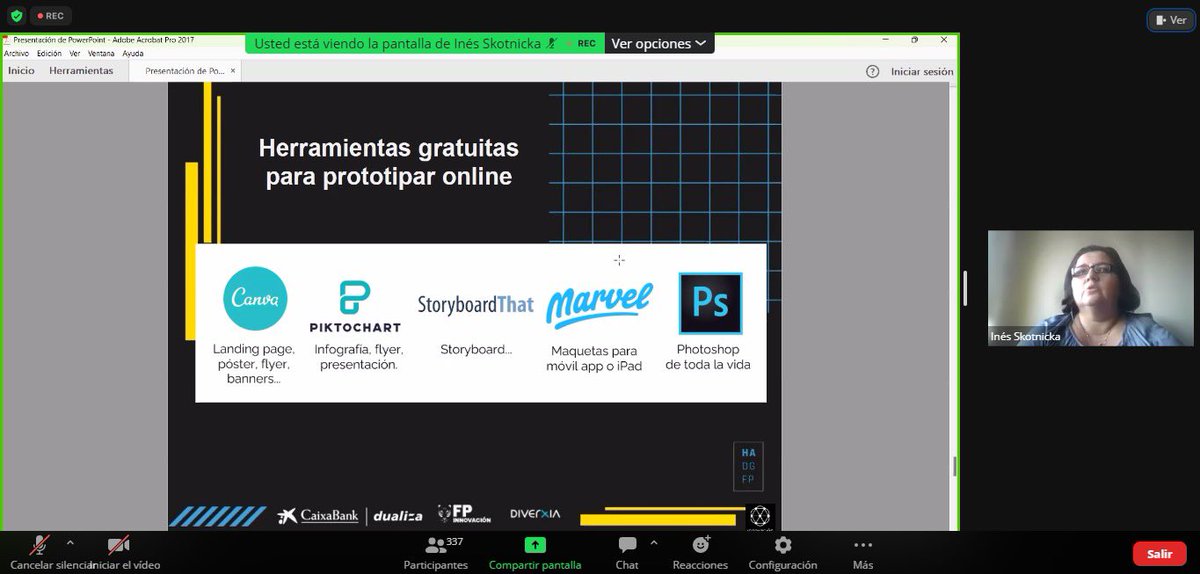The height and width of the screenshot is (574, 1200).
Task: Leave meeting with the Salir button
Action: click(x=1160, y=553)
